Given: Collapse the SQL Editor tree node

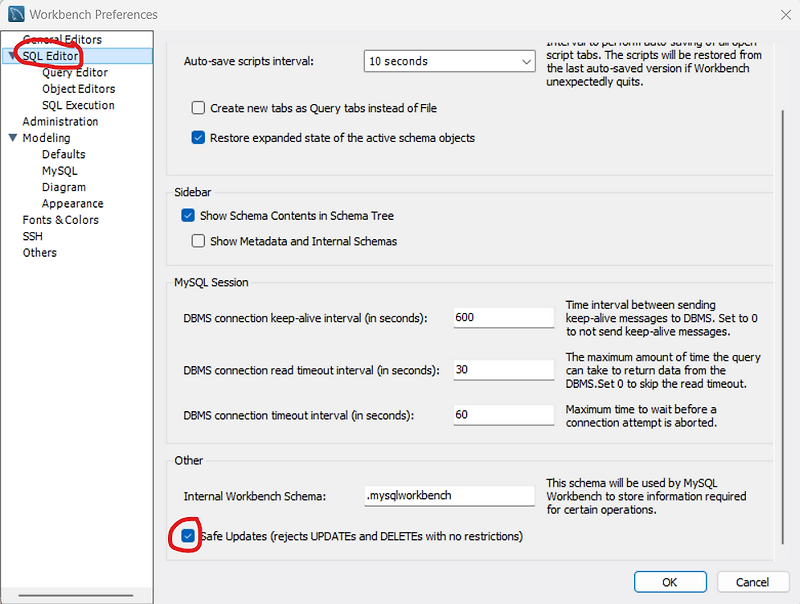Looking at the screenshot, I should [x=12, y=55].
